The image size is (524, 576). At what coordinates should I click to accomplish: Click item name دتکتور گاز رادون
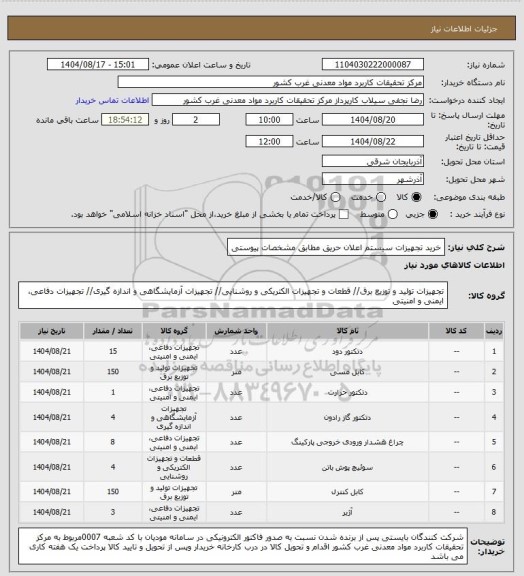coord(347,418)
